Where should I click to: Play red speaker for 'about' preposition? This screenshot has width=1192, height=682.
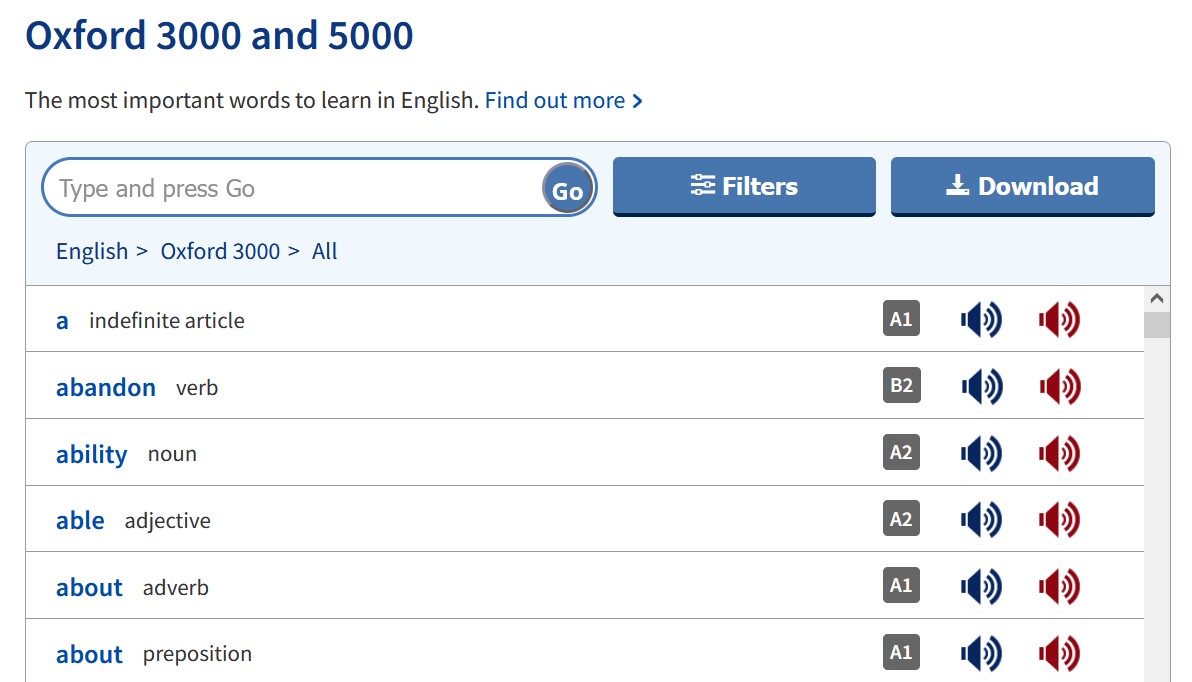(1059, 654)
